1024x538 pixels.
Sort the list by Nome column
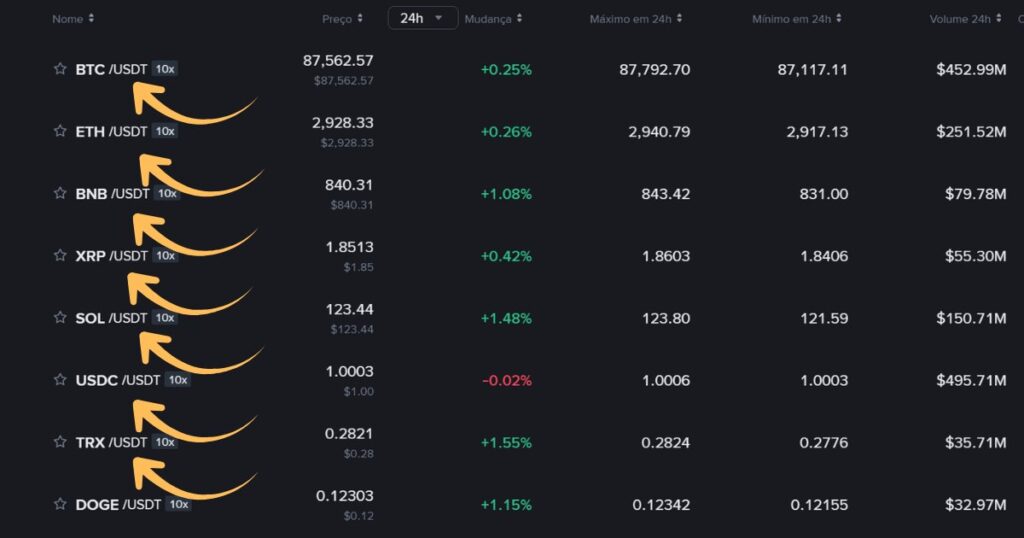point(73,19)
